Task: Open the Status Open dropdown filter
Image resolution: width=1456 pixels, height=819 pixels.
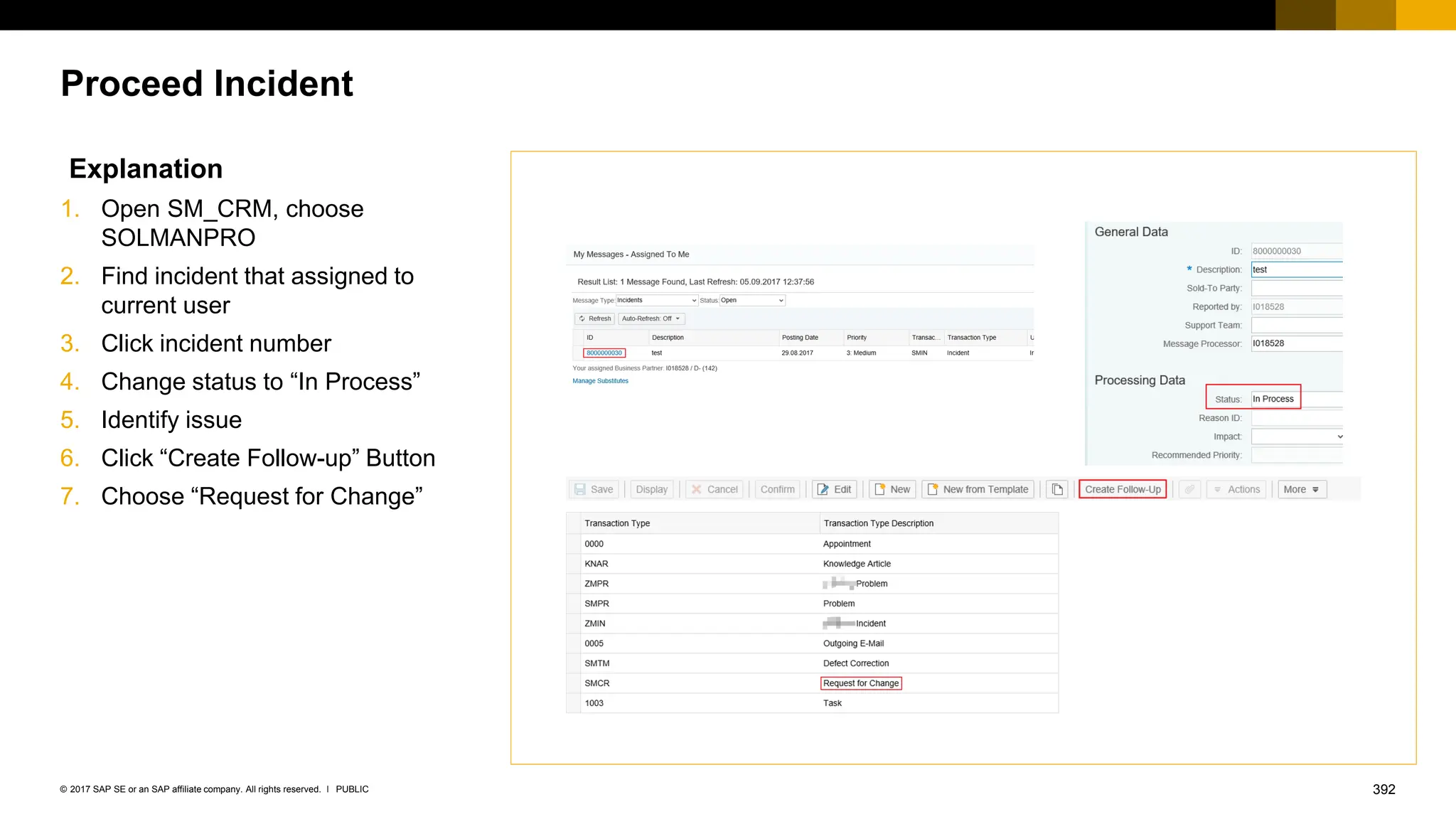Action: 752,300
